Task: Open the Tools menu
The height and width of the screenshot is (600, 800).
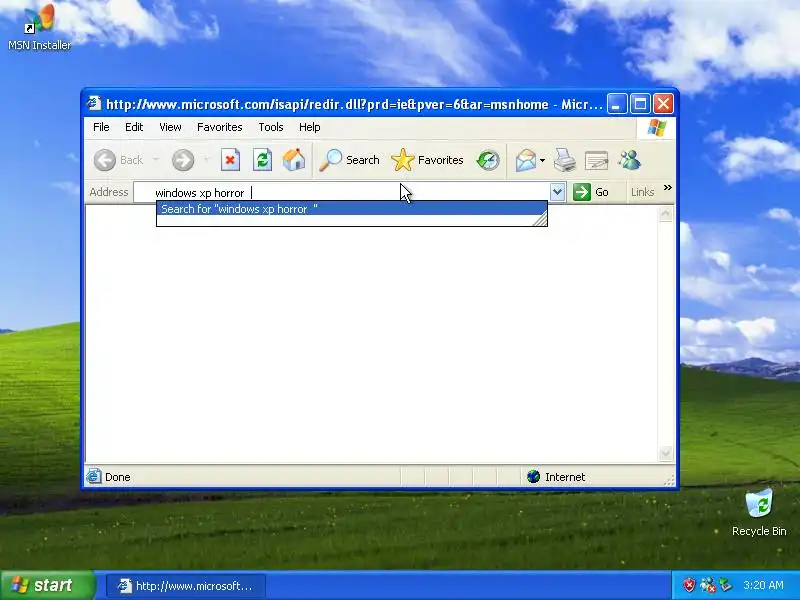Action: tap(270, 127)
